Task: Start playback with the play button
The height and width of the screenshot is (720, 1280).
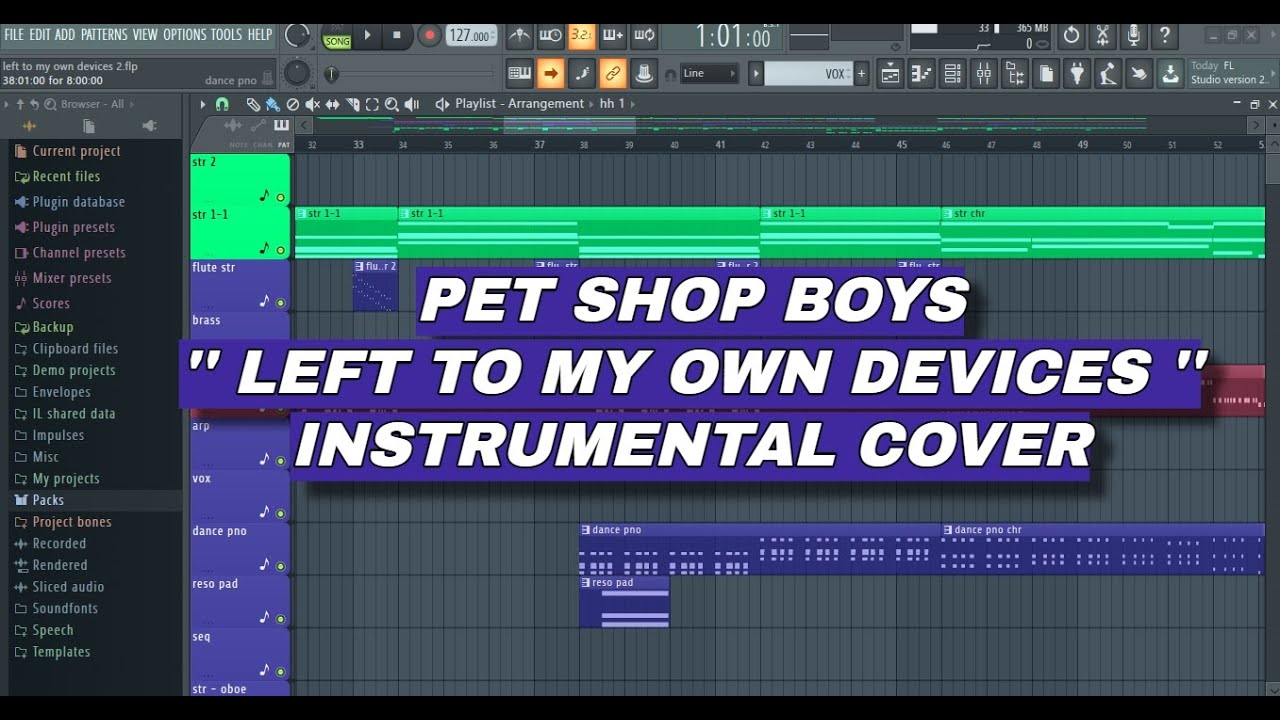Action: point(367,35)
